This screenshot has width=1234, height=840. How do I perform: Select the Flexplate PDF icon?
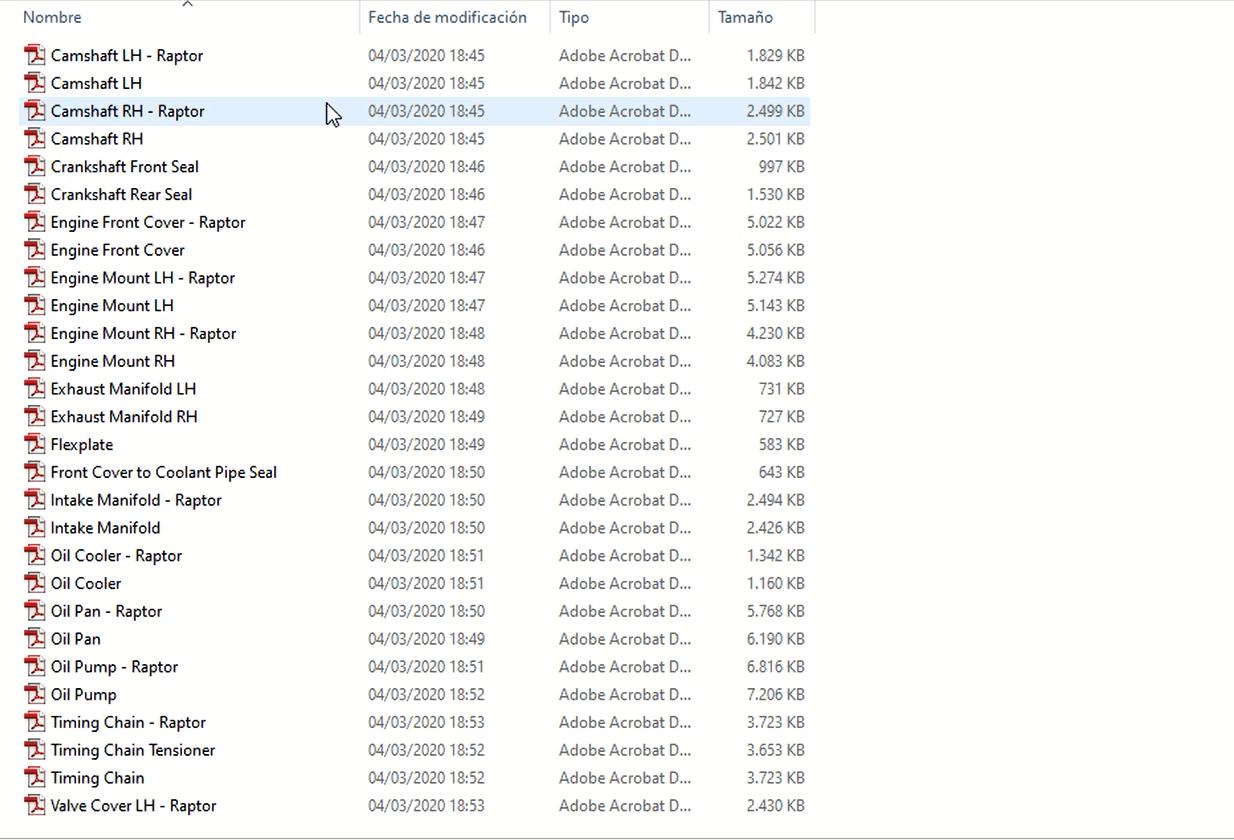pyautogui.click(x=35, y=444)
